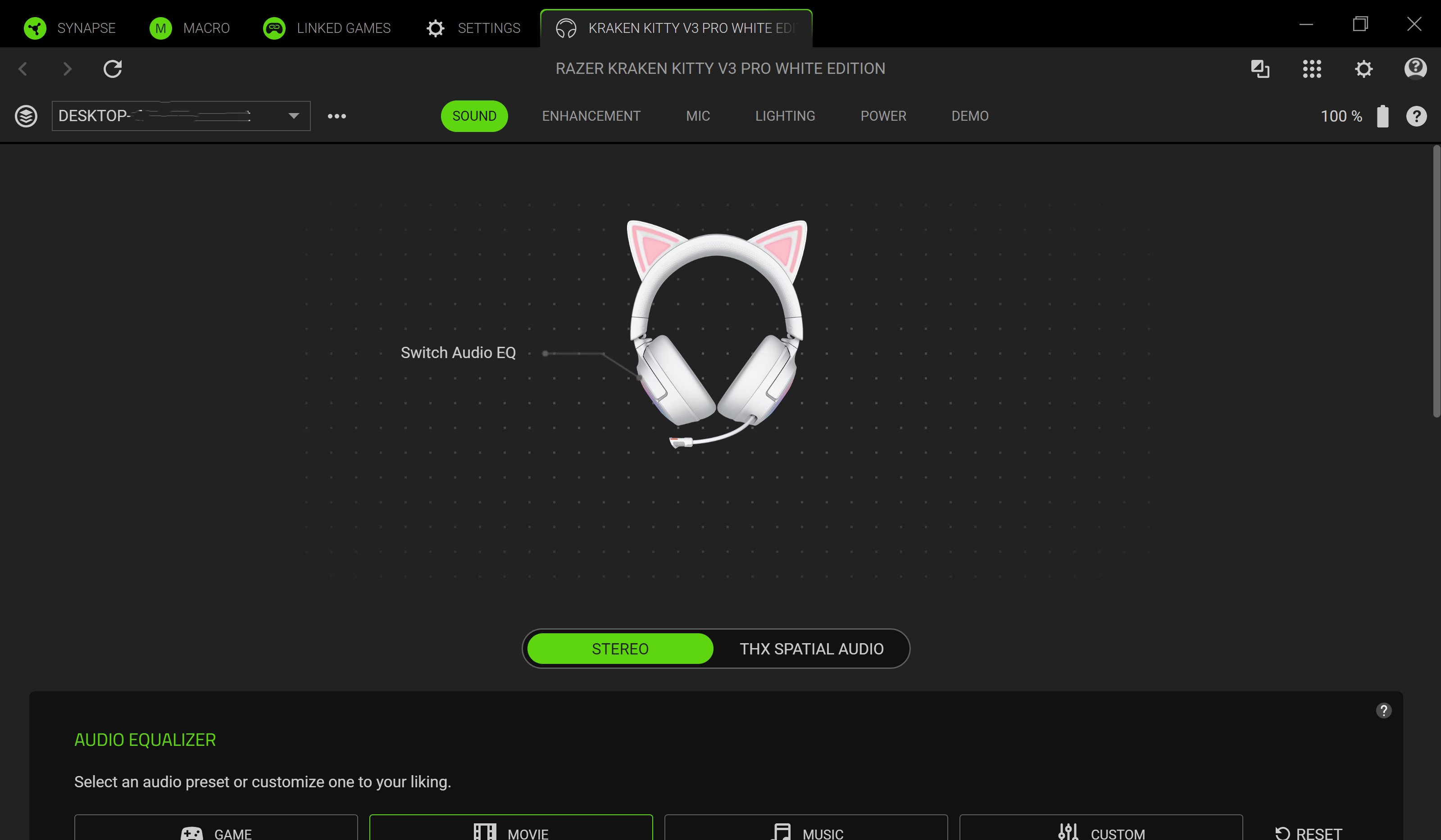Minimize the Synapse window
Image resolution: width=1441 pixels, height=840 pixels.
(x=1305, y=24)
